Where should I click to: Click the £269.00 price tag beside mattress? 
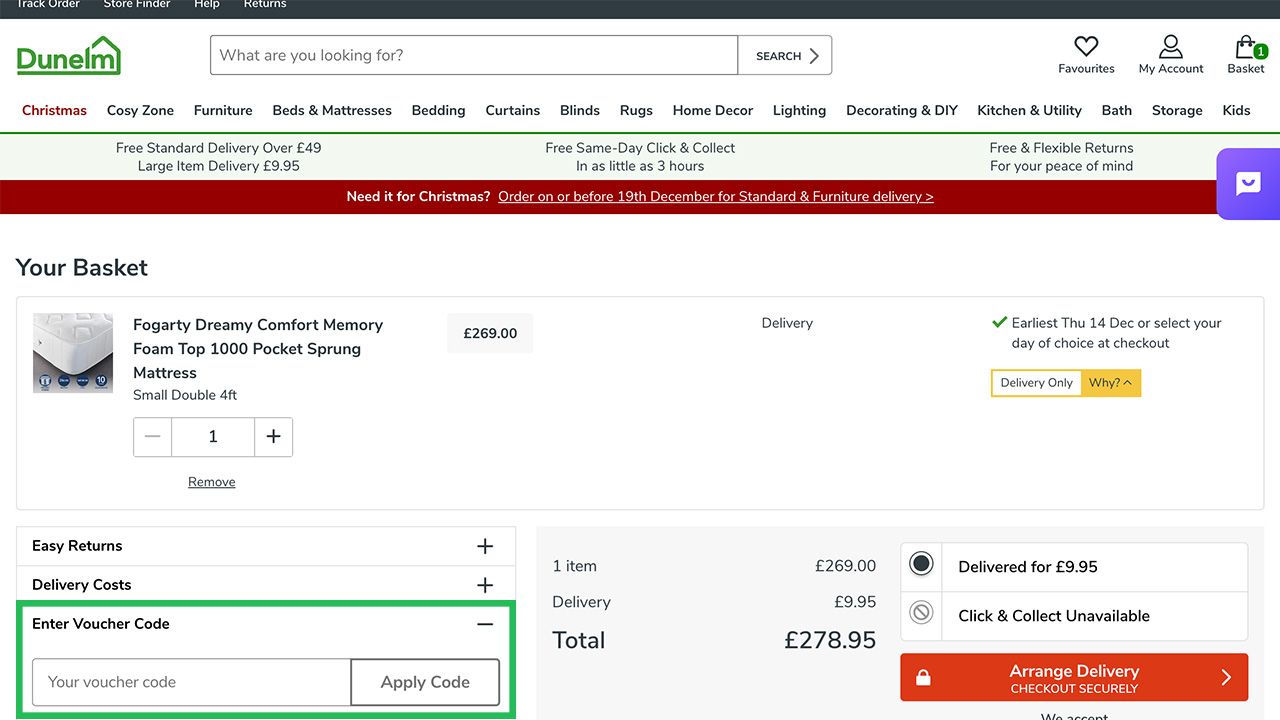pos(490,334)
